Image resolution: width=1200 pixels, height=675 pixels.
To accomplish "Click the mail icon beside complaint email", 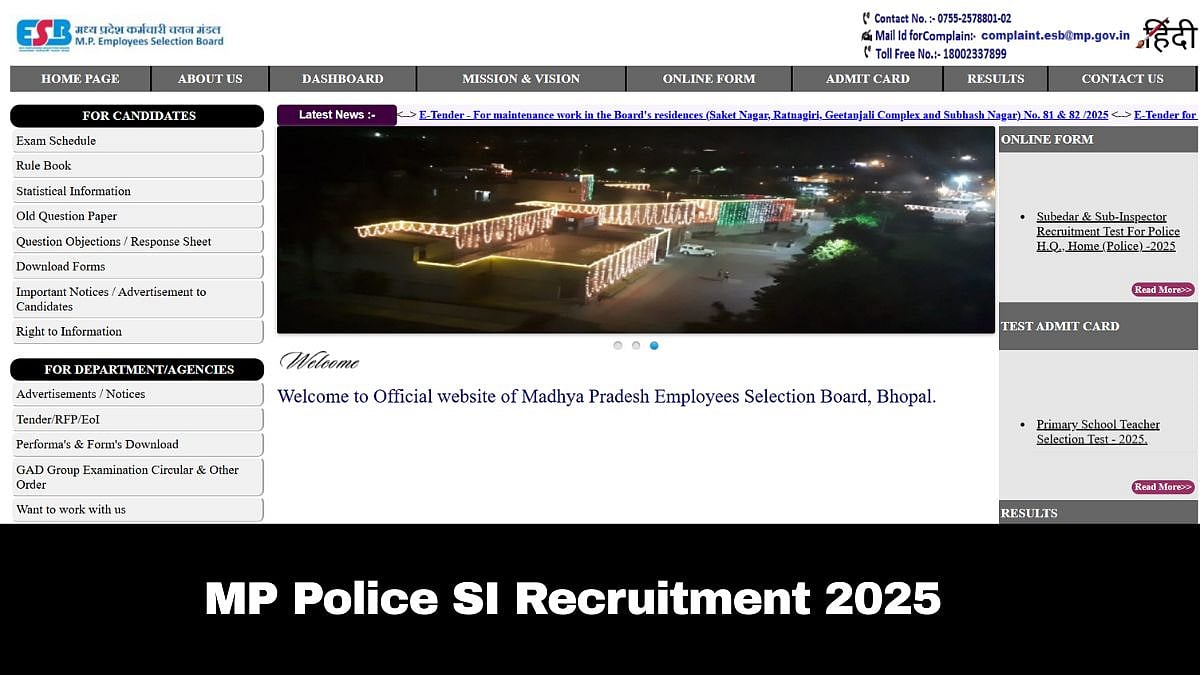I will (866, 36).
